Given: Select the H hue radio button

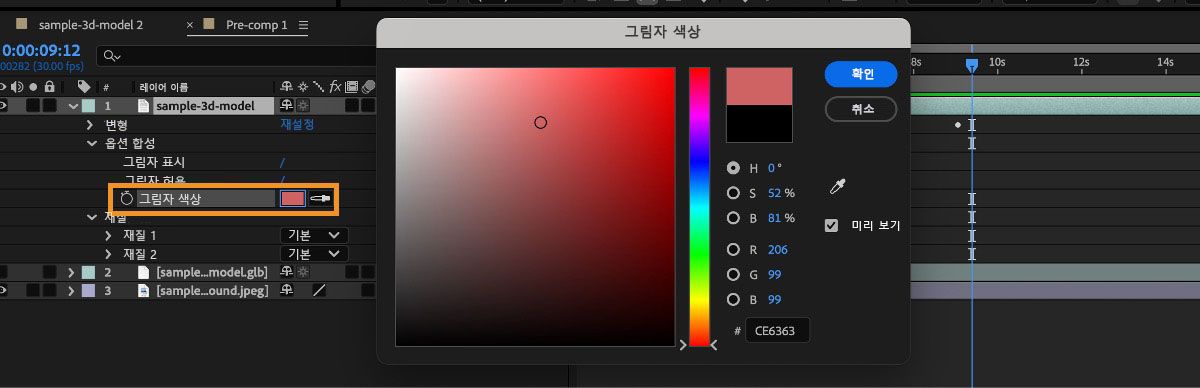Looking at the screenshot, I should pos(733,168).
